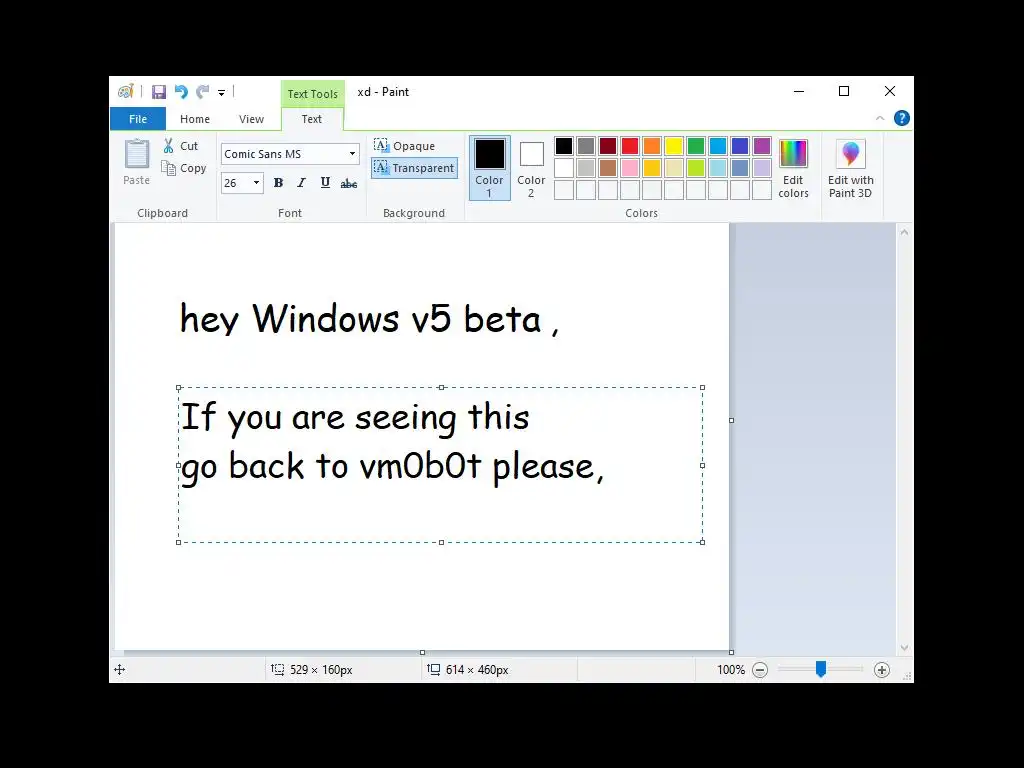1024x768 pixels.
Task: Pick the brown color swatch
Action: point(608,168)
